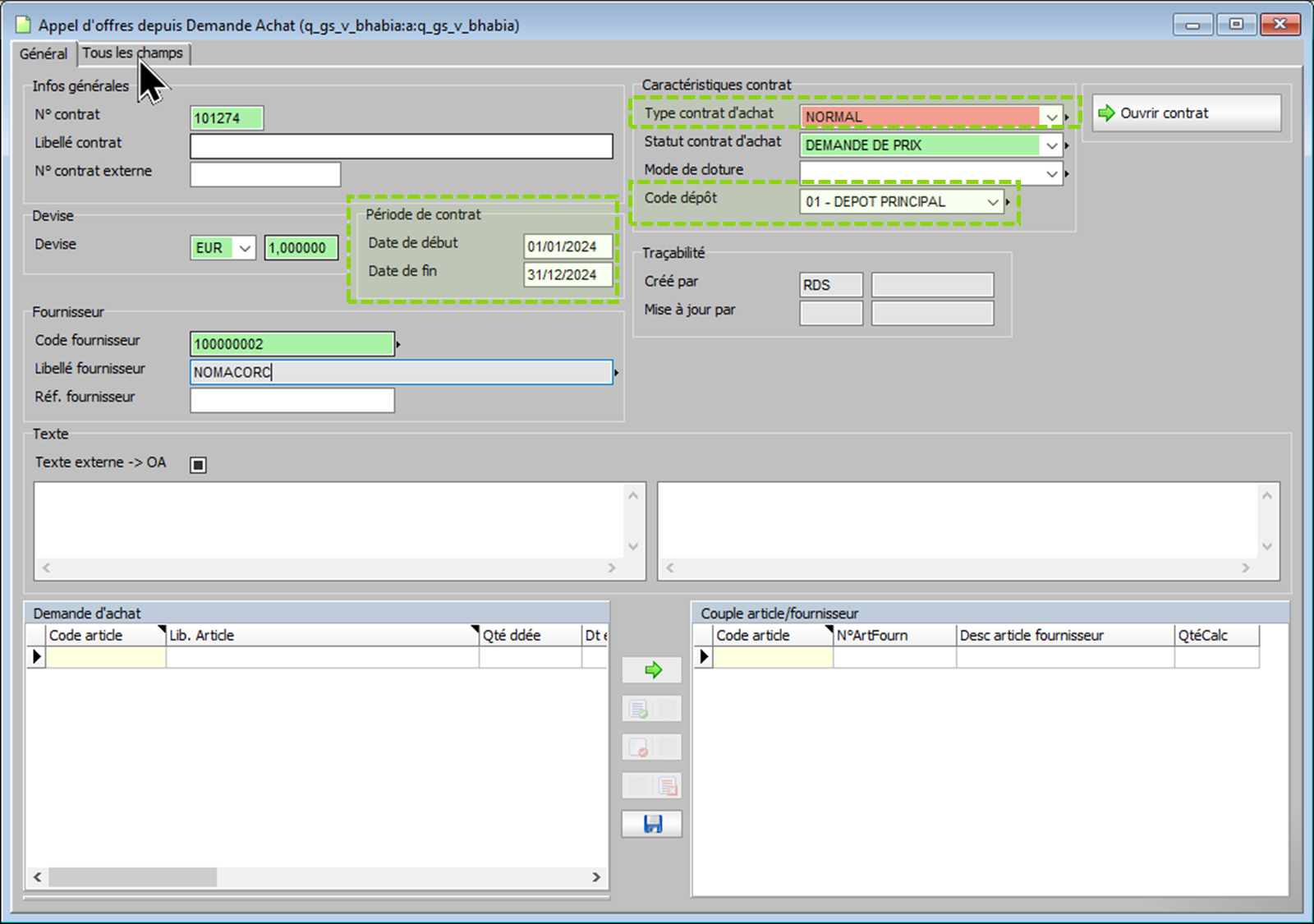
Task: Click the Date de début field
Action: [567, 246]
